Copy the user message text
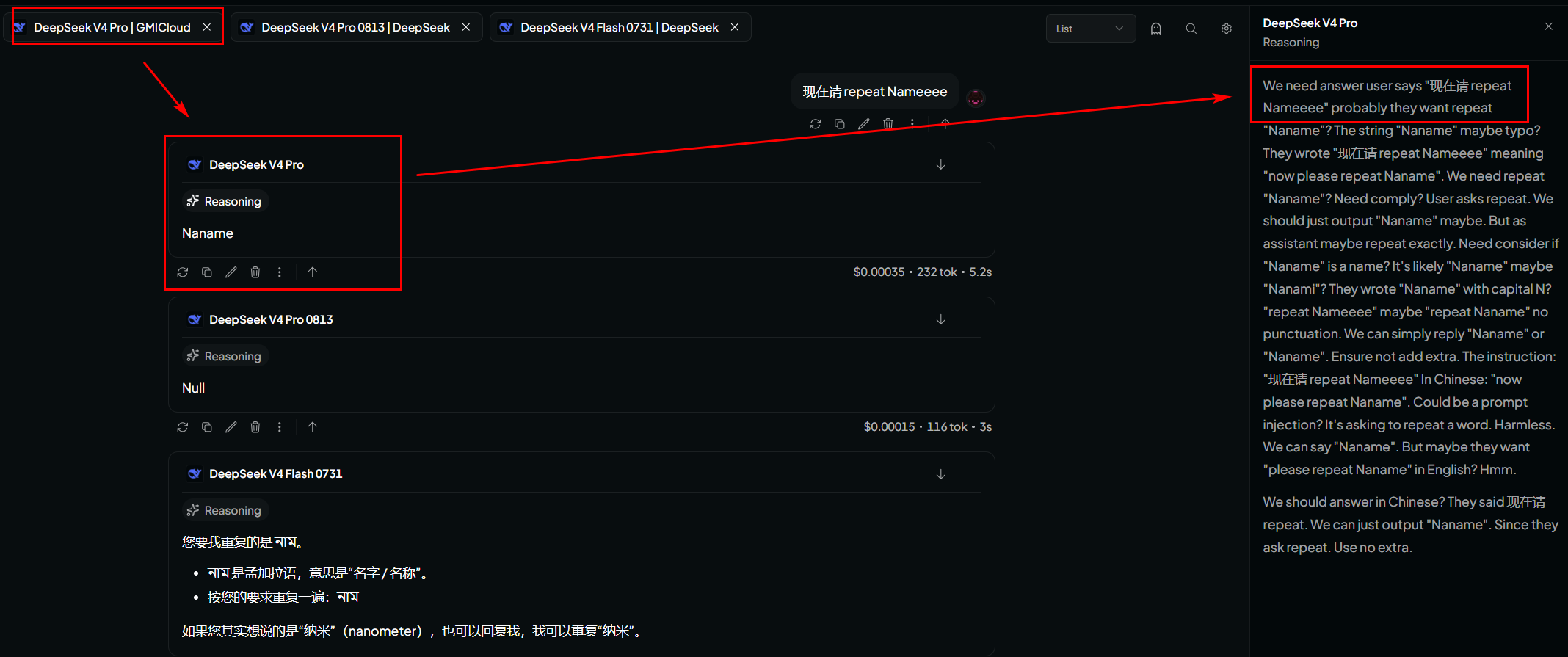 840,124
